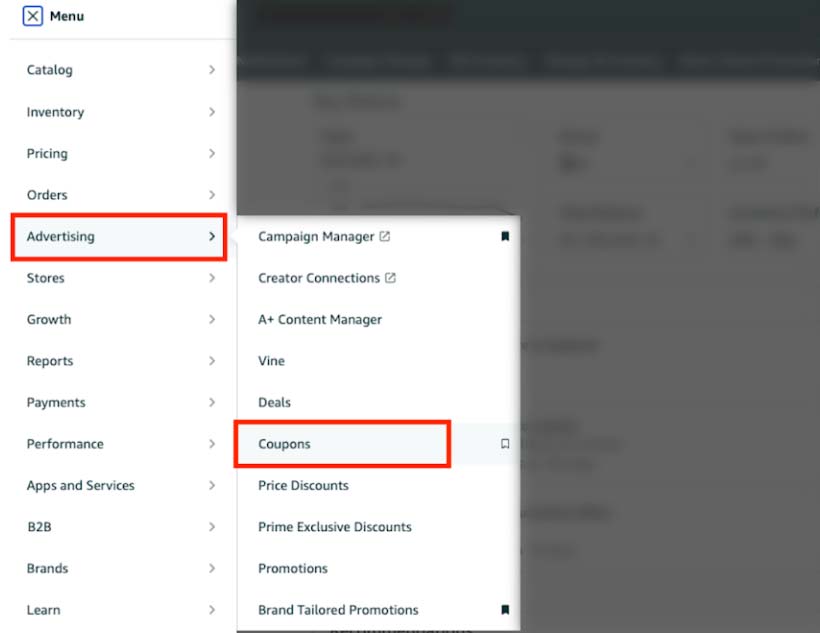Click the Advertising chevron arrow

point(212,236)
